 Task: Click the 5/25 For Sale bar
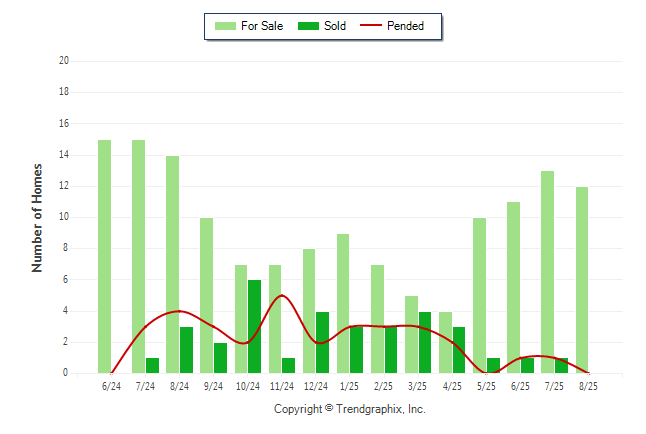[x=479, y=295]
